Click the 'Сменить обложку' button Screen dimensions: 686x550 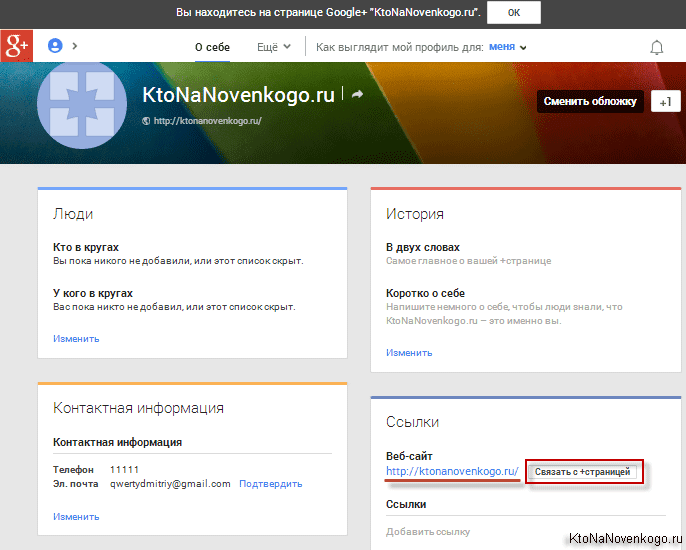[x=590, y=102]
